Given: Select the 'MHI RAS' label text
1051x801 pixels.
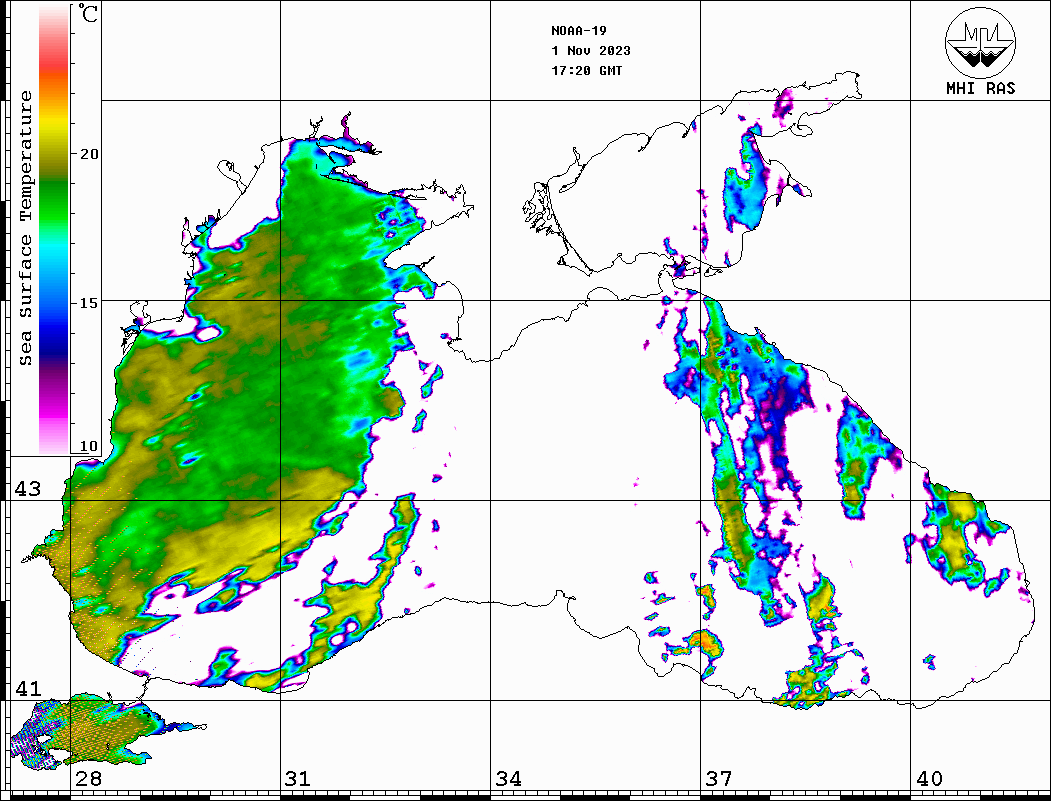Looking at the screenshot, I should point(980,88).
